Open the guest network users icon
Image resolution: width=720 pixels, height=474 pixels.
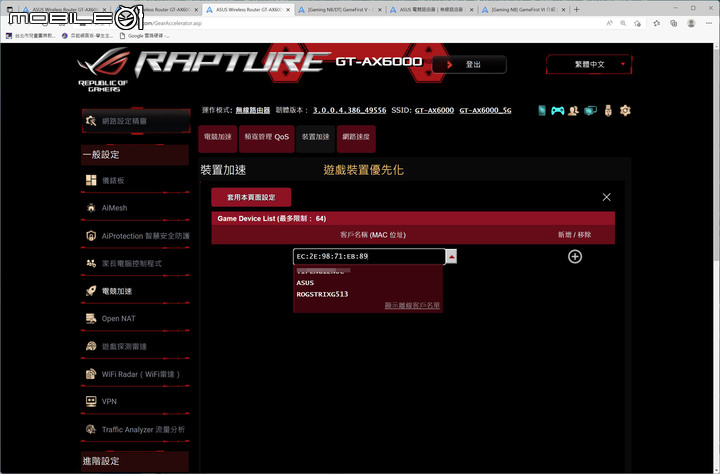(x=573, y=111)
